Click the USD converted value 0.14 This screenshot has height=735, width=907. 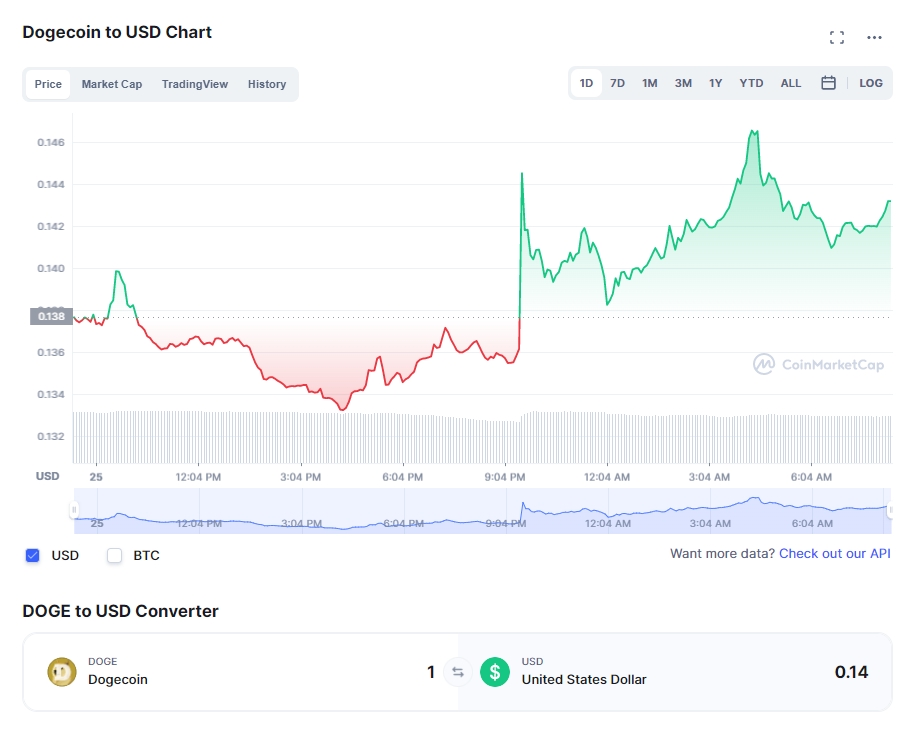tap(851, 672)
